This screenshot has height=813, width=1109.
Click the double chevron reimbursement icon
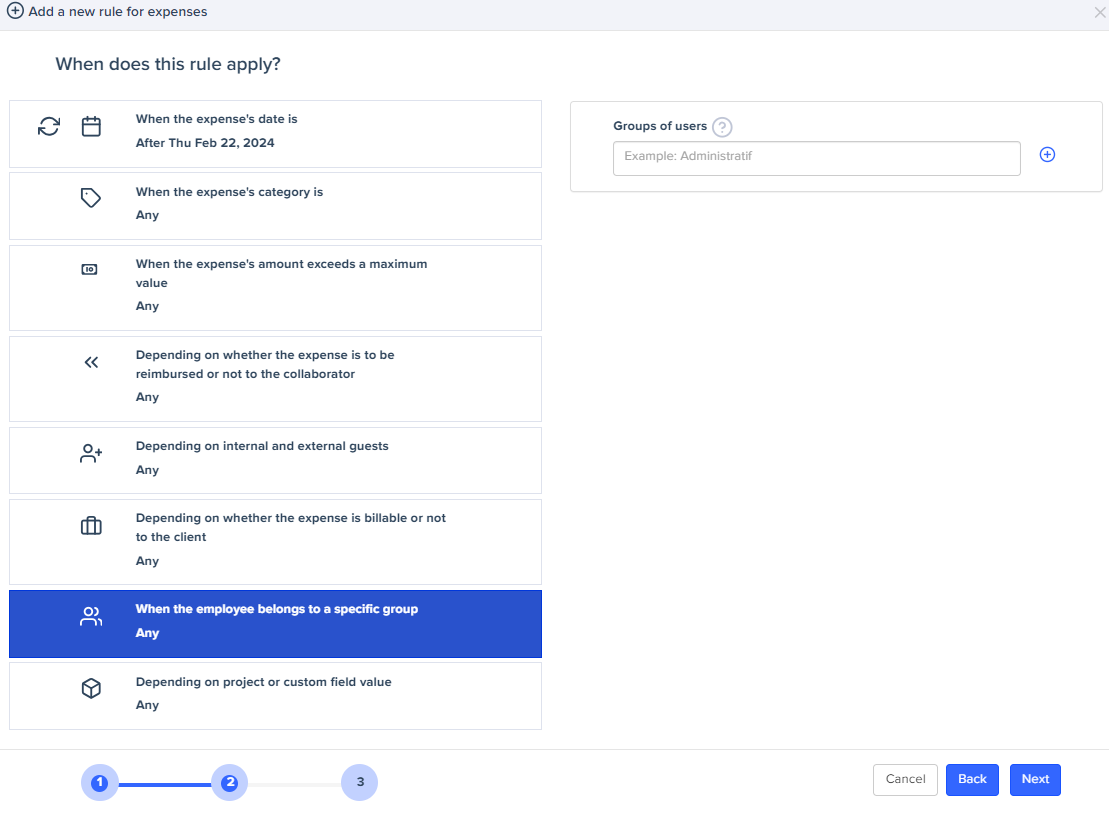coord(91,362)
